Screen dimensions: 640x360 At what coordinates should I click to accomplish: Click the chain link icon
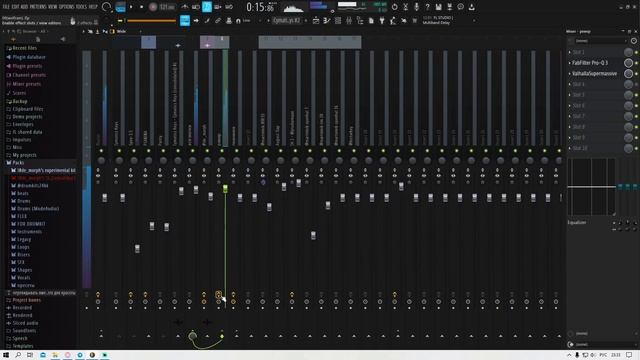218,20
